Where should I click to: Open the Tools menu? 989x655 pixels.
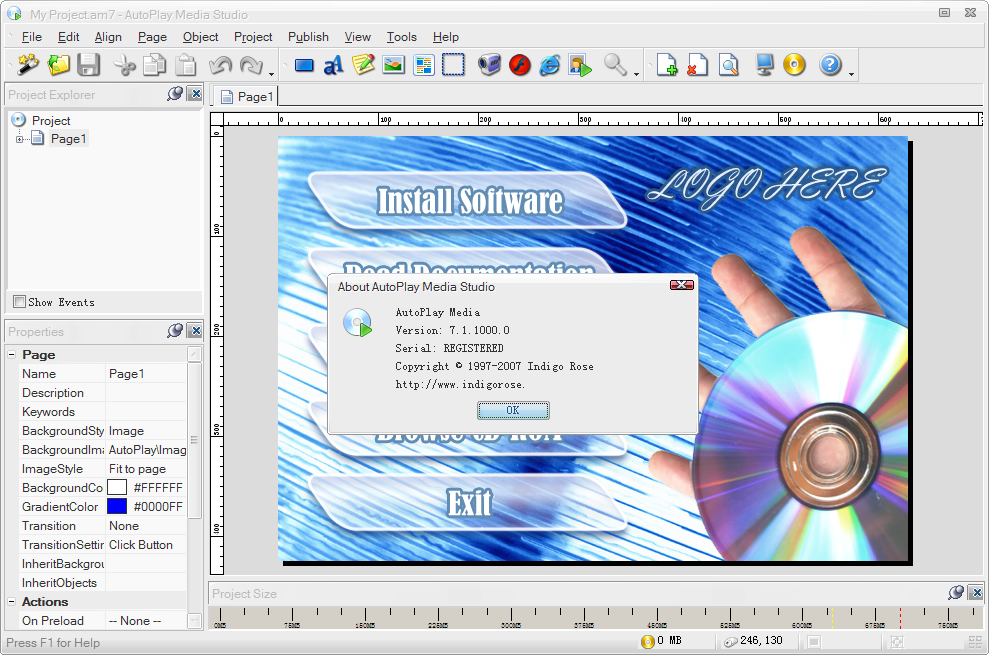pos(402,37)
